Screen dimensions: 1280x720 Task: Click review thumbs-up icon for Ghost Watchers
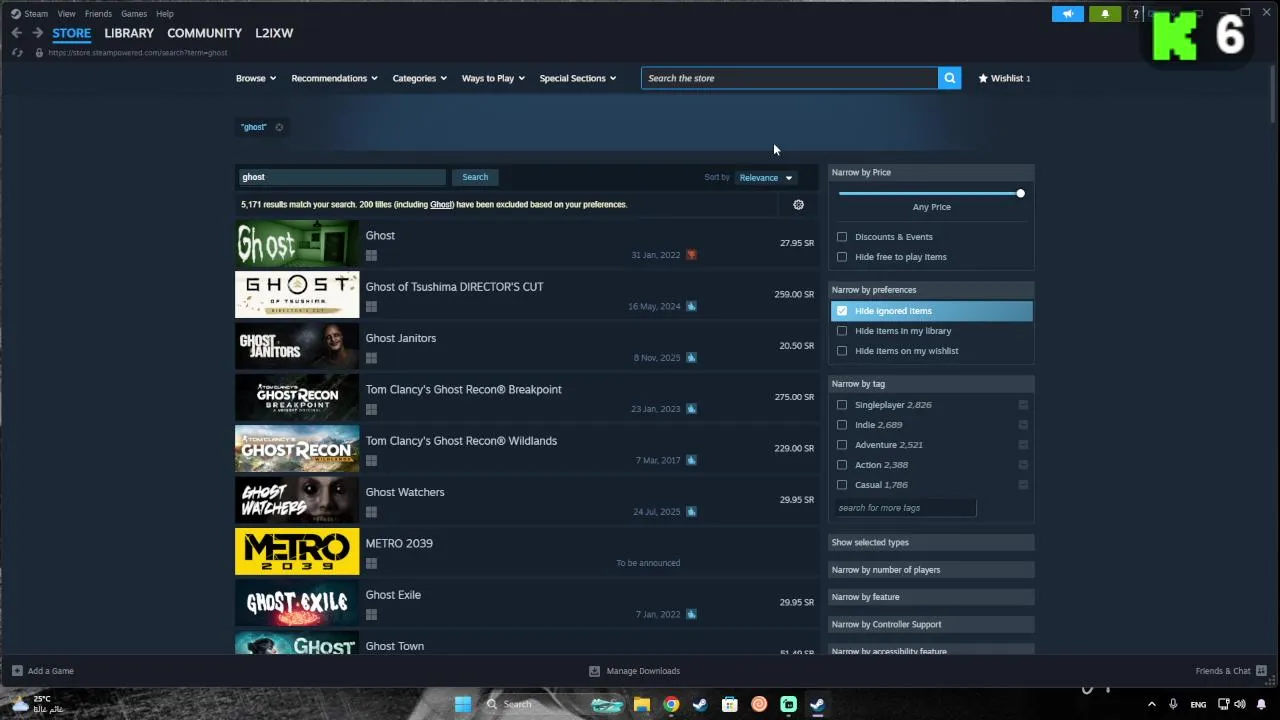(691, 512)
